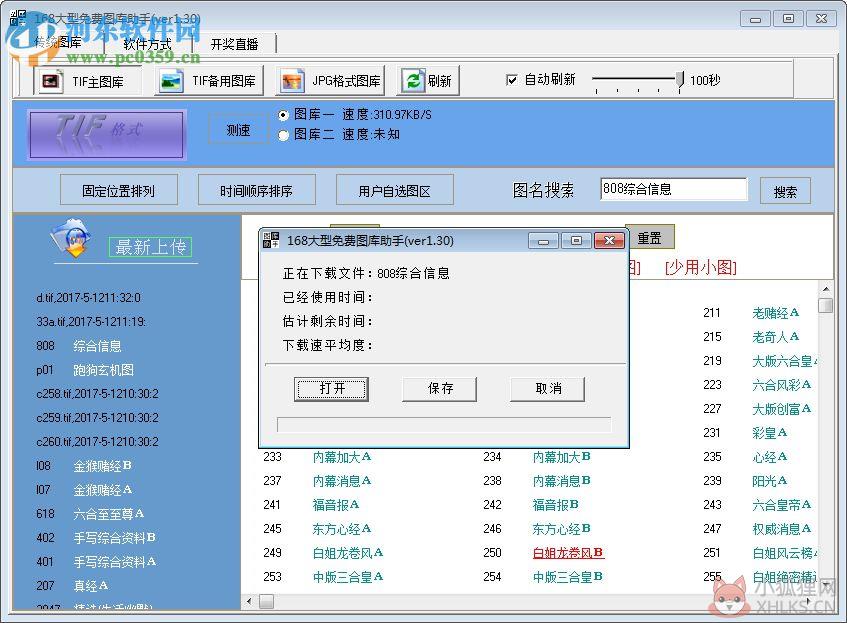
Task: Click the 最新上传 label
Action: [150, 247]
